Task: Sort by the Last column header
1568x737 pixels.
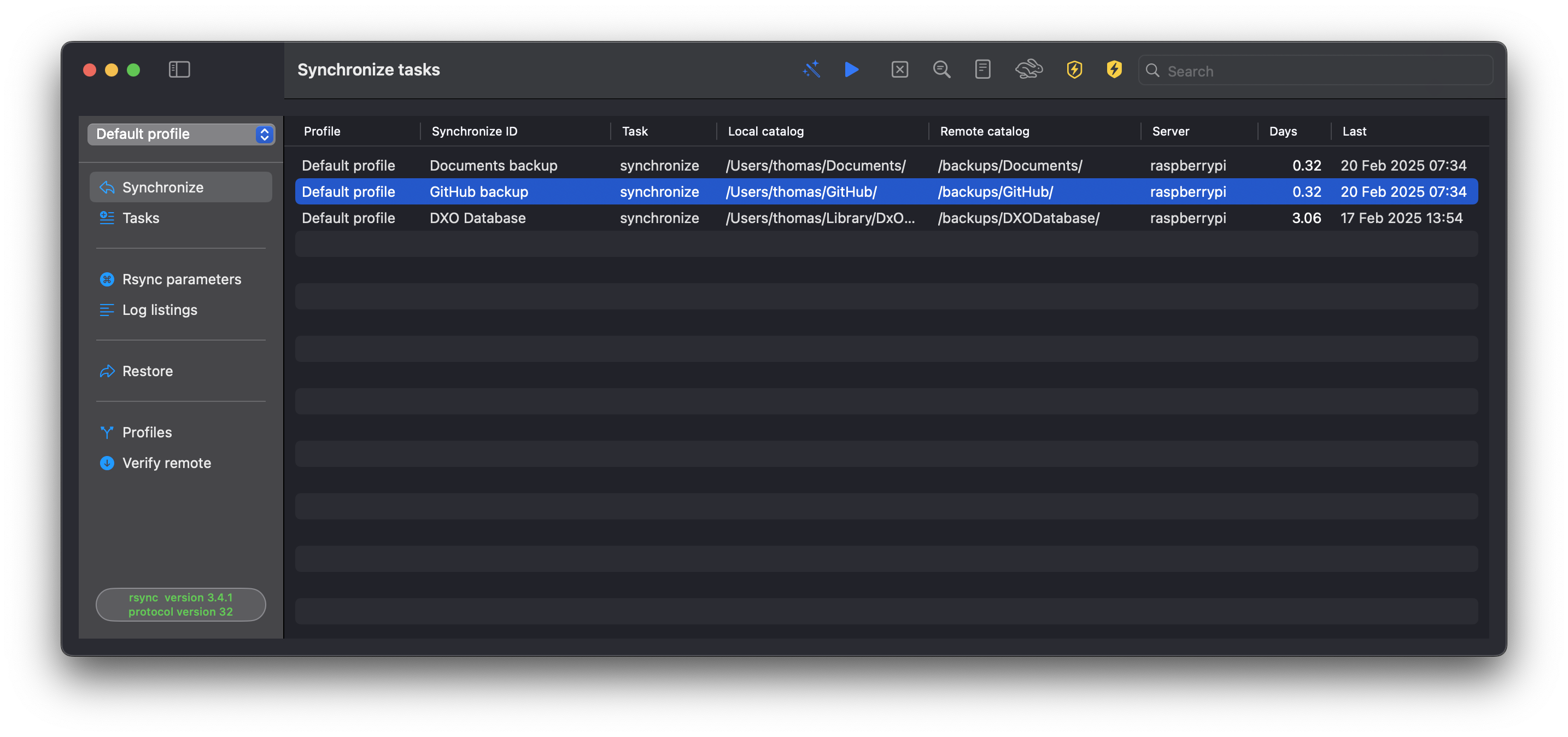Action: coord(1354,131)
